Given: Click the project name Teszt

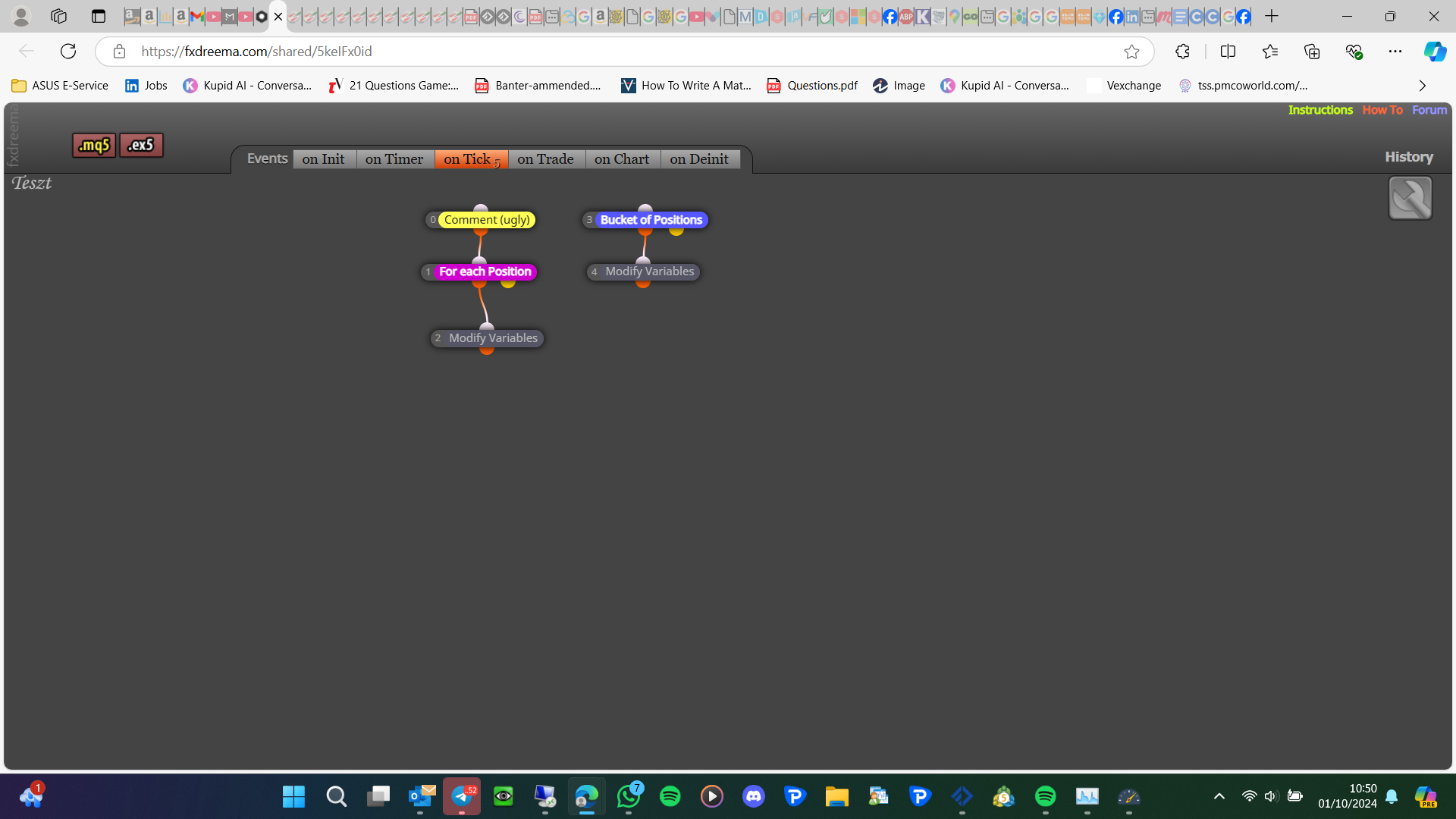Looking at the screenshot, I should tap(32, 184).
